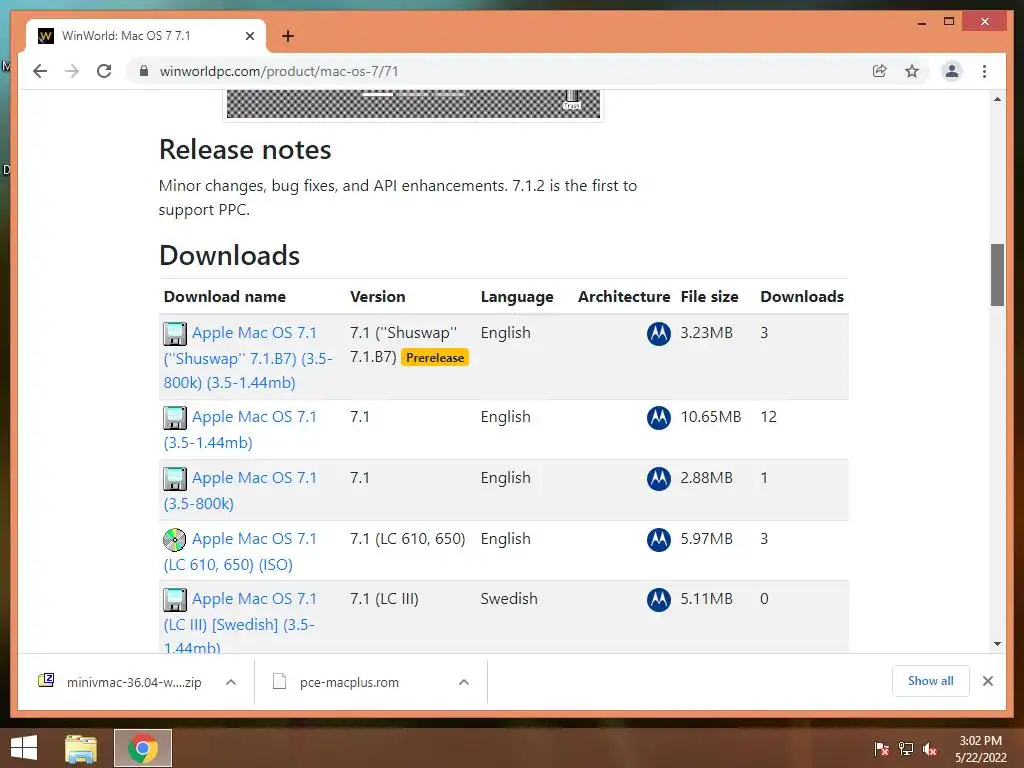This screenshot has width=1024, height=768.
Task: Open the Chrome profile avatar
Action: (952, 71)
